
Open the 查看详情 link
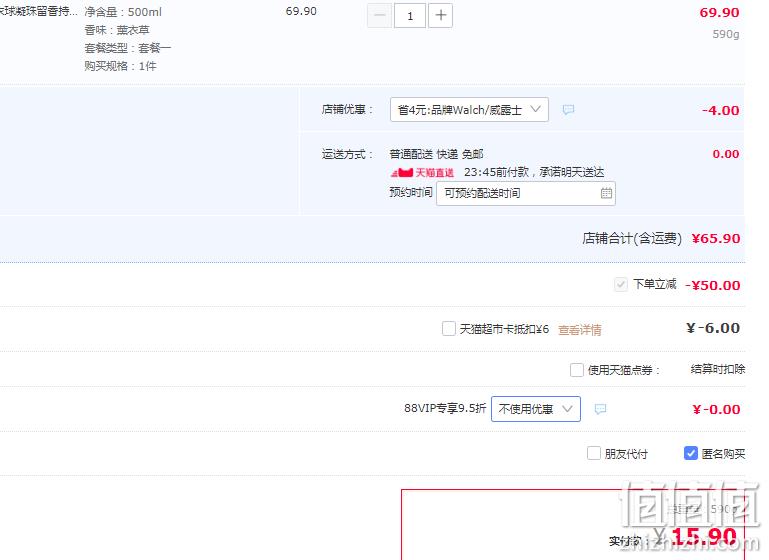click(580, 330)
